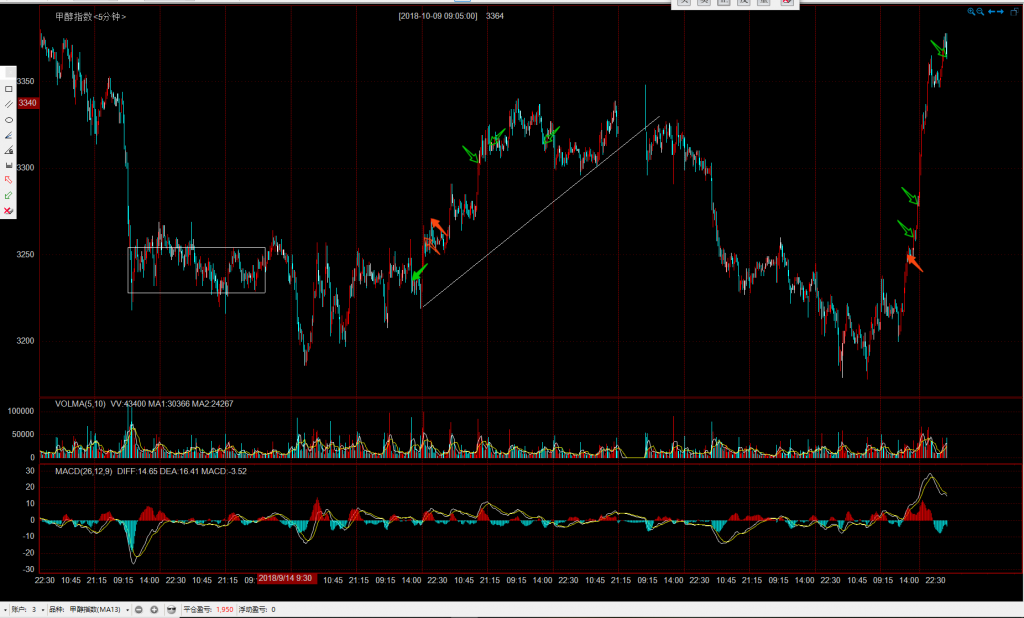Open the 账户 account dropdown
1024x618 pixels.
point(44,609)
